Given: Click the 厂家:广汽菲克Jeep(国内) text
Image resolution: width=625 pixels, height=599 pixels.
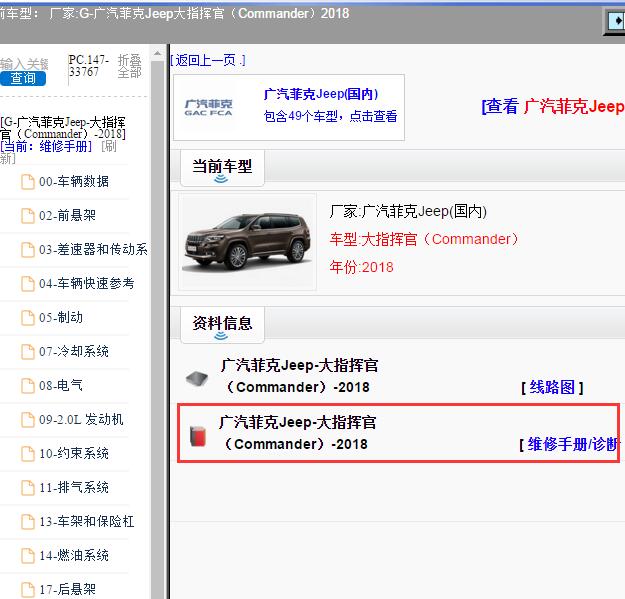Looking at the screenshot, I should [408, 211].
